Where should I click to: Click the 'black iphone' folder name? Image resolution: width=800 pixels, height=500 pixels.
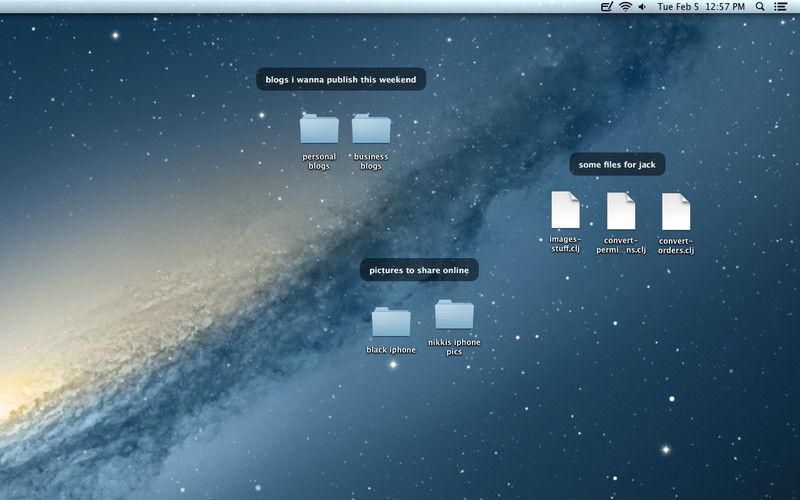point(391,349)
